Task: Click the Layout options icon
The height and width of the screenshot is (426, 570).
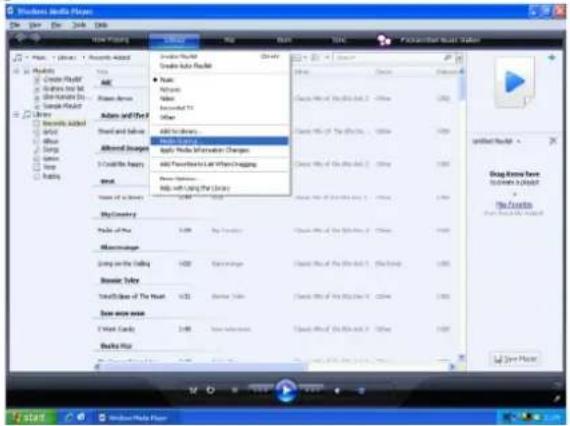Action: (x=315, y=57)
